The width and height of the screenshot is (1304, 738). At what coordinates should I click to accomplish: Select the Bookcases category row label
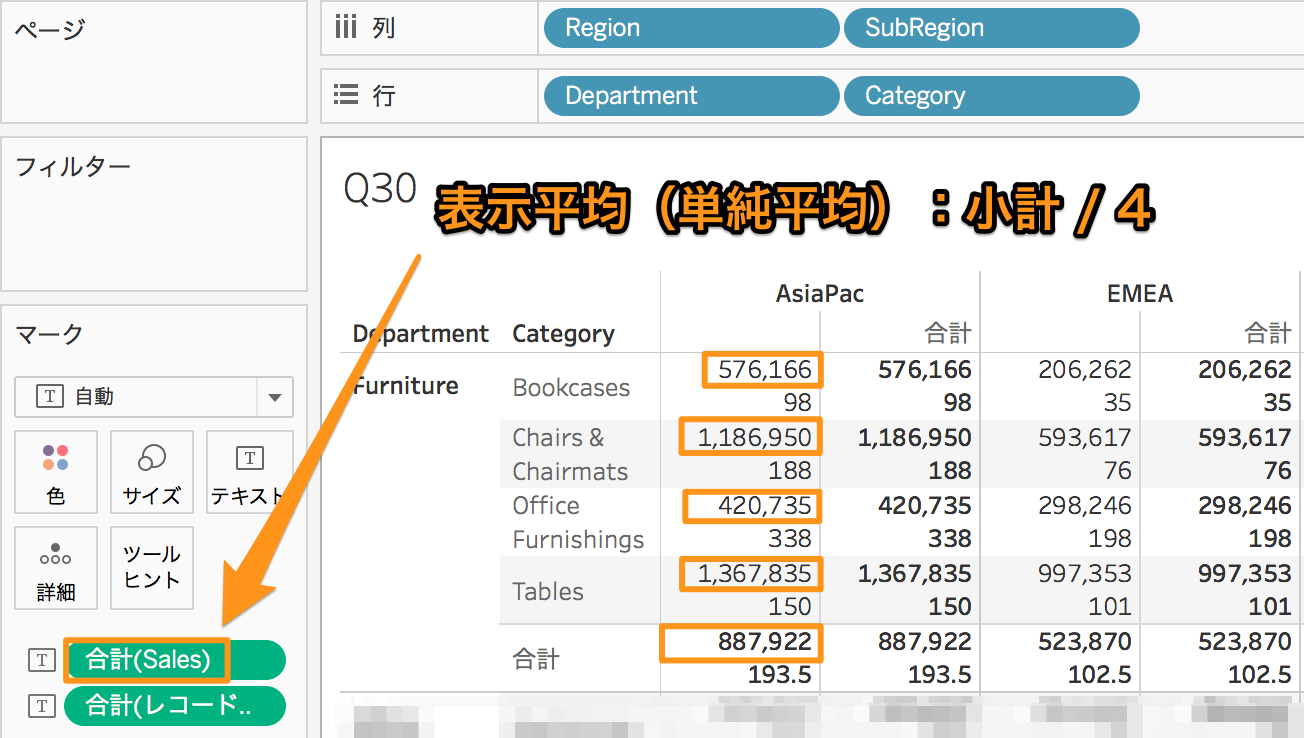[x=571, y=388]
